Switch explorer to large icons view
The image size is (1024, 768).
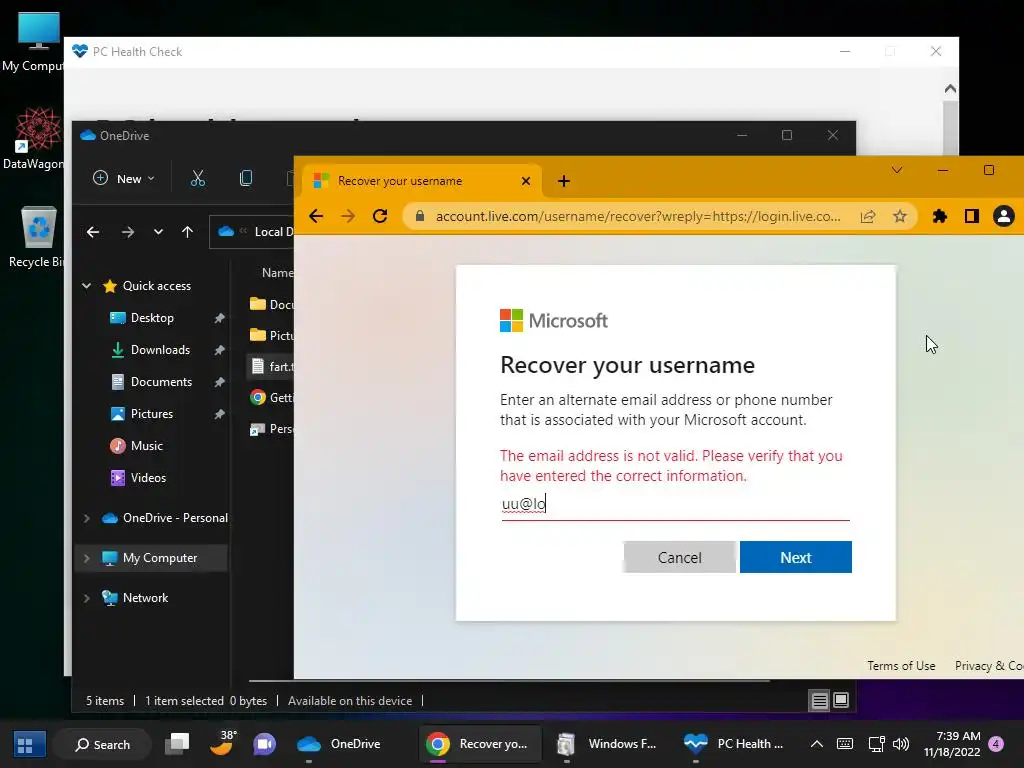click(841, 701)
